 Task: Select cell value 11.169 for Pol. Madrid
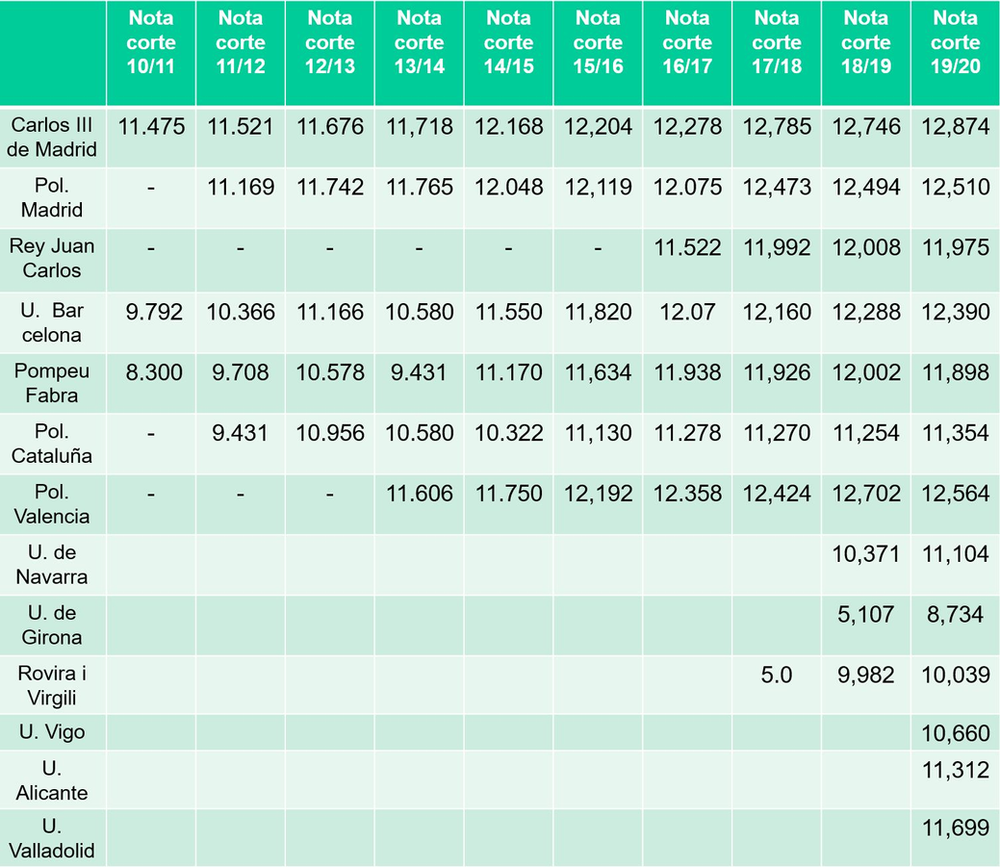240,188
